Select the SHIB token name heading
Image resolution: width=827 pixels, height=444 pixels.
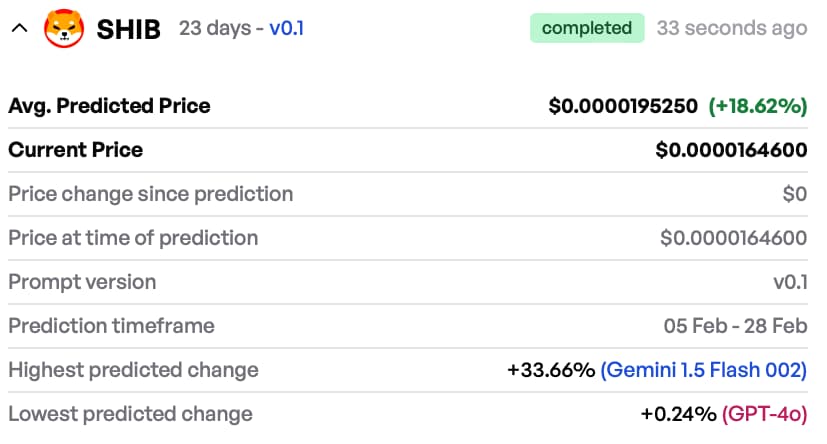pyautogui.click(x=129, y=29)
